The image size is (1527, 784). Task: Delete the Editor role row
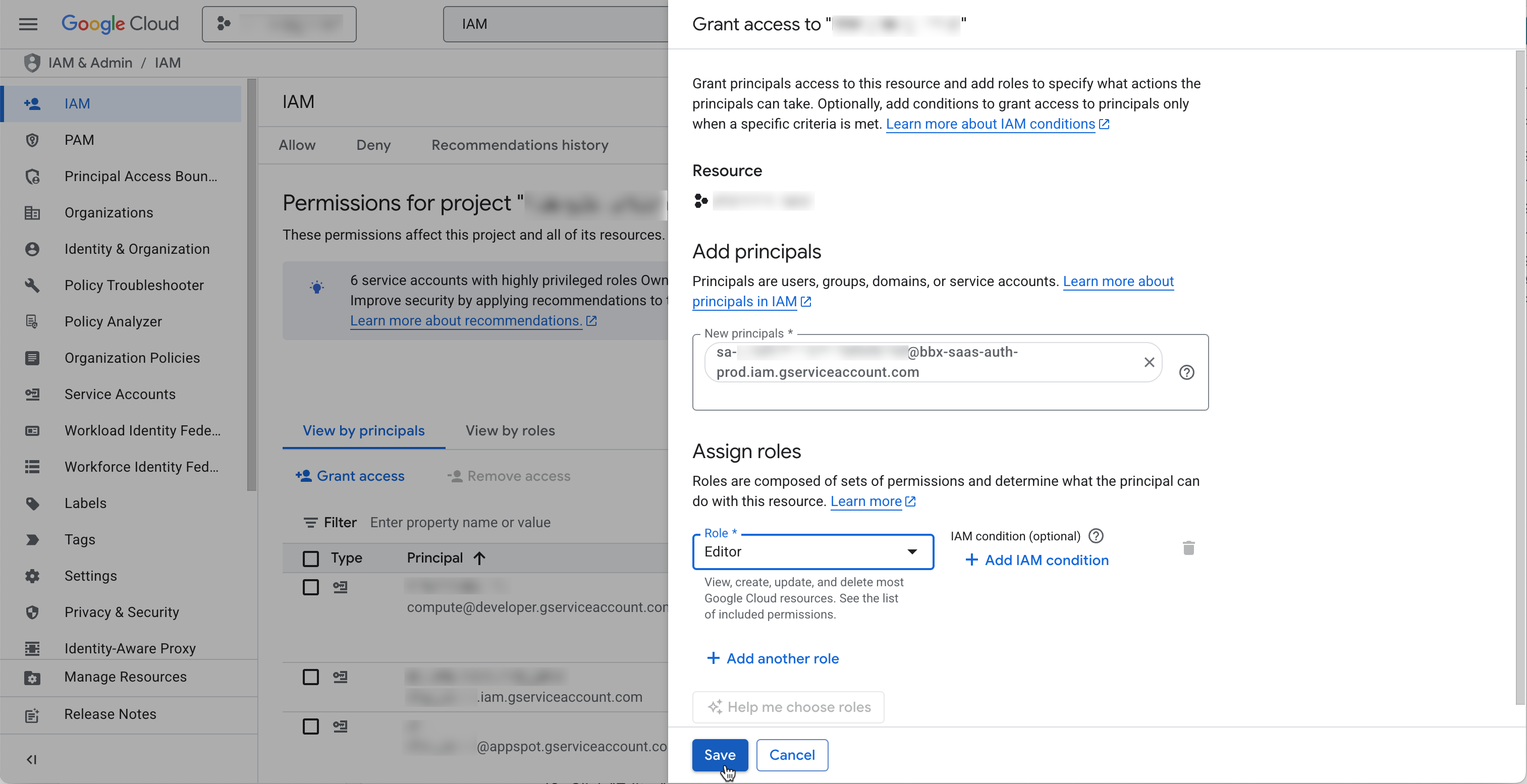[x=1188, y=548]
